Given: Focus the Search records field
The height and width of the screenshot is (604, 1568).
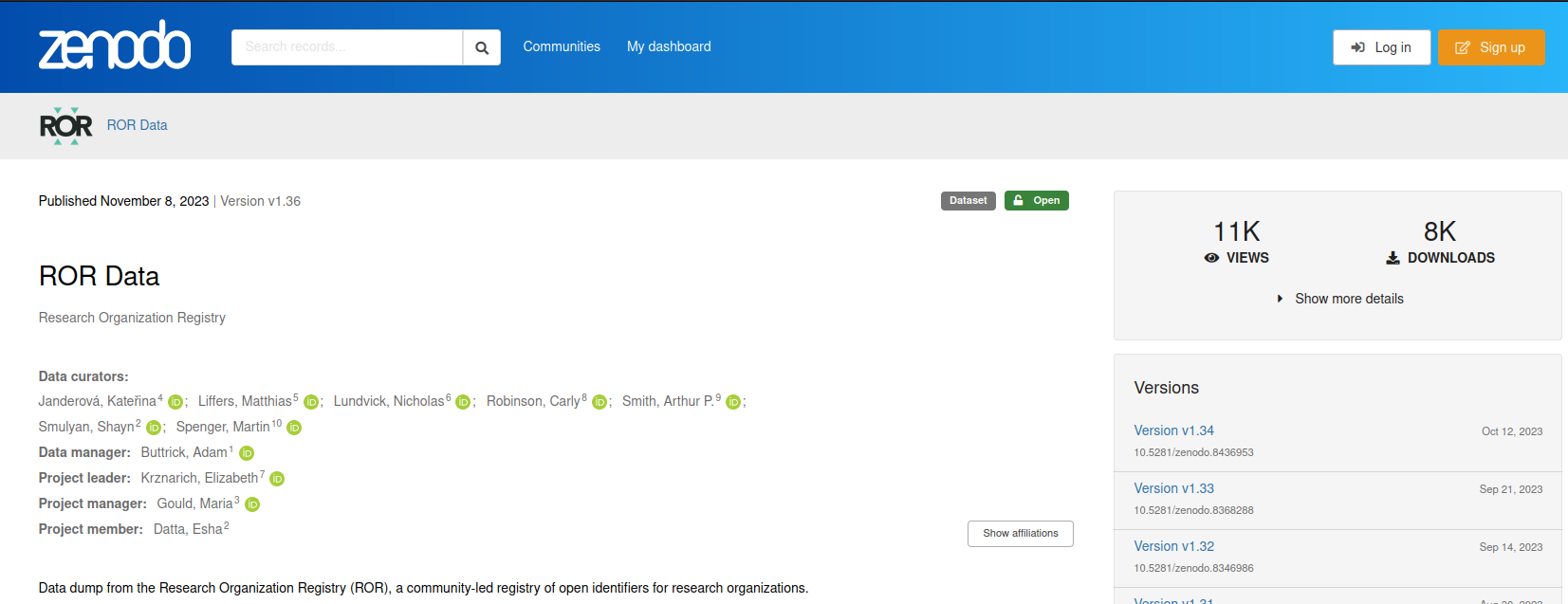Looking at the screenshot, I should point(347,47).
